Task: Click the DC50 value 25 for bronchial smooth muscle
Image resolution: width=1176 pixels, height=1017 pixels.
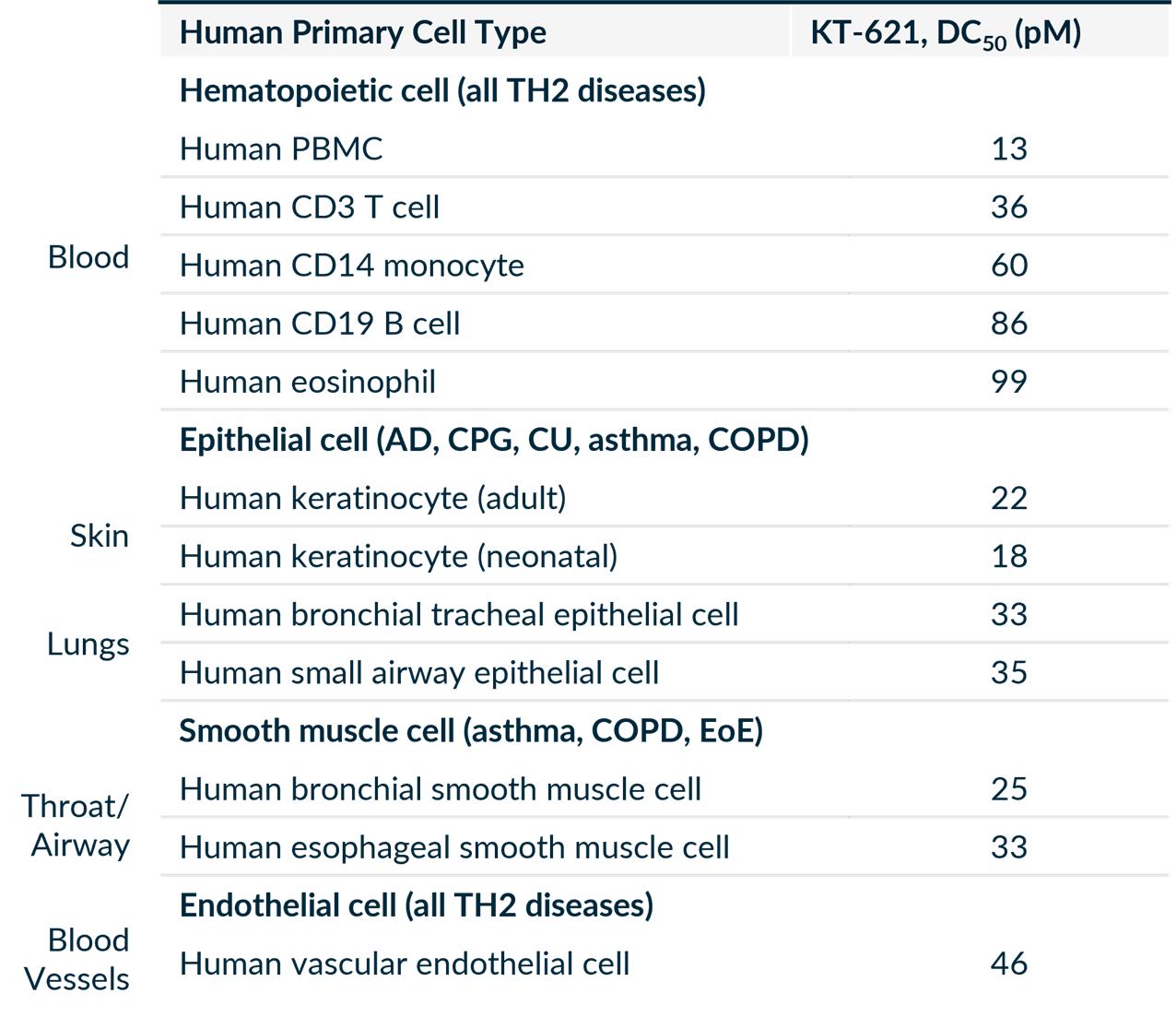Action: 1009,789
